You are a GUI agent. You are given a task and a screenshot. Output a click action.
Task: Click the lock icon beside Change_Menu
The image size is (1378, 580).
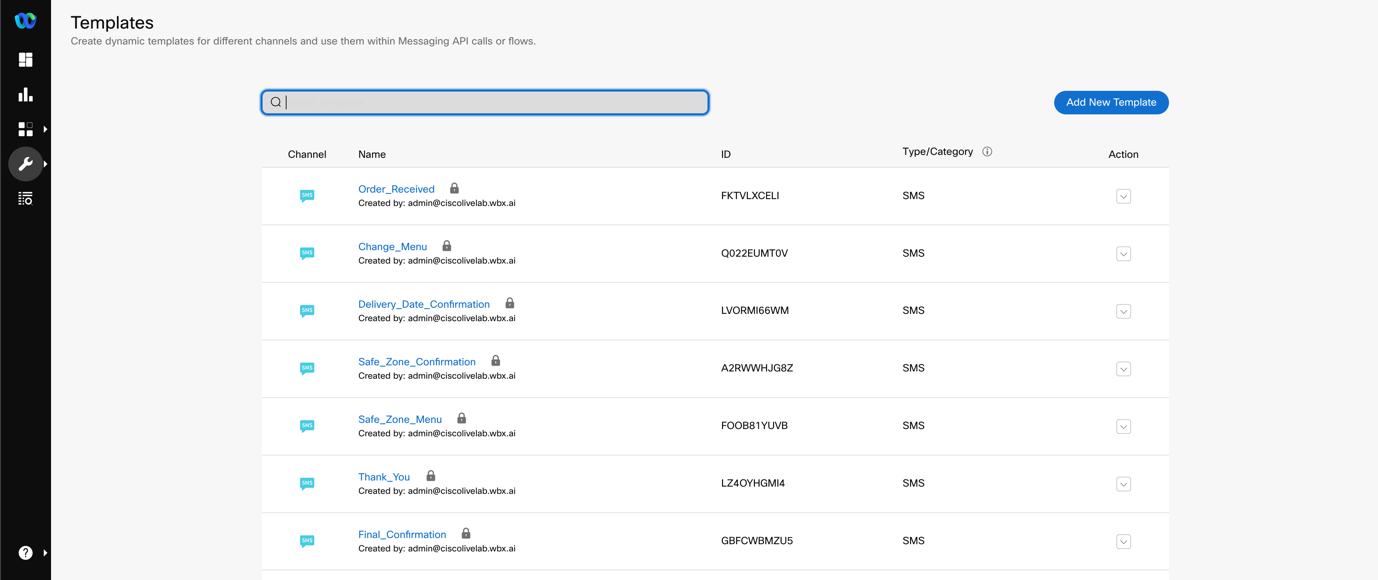[447, 246]
